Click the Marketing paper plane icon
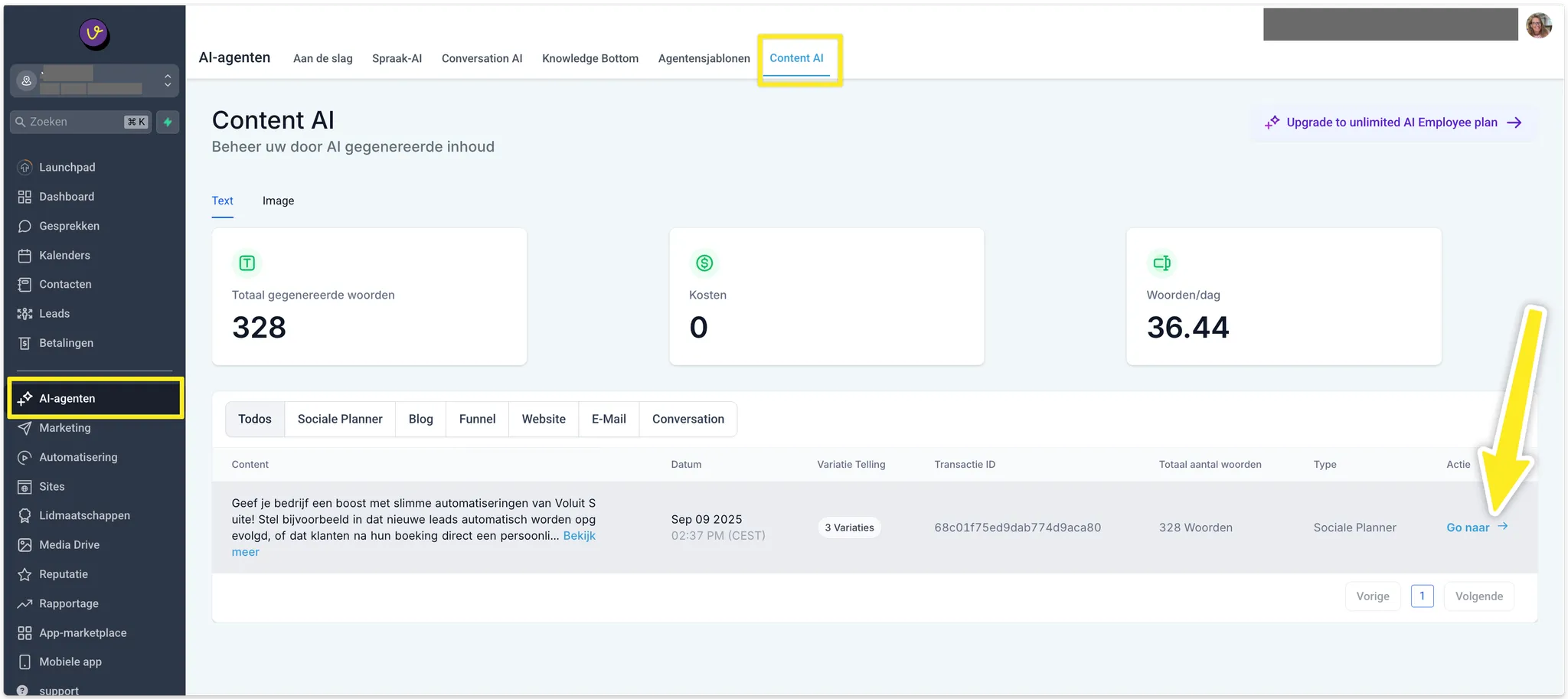1568x699 pixels. pyautogui.click(x=24, y=428)
